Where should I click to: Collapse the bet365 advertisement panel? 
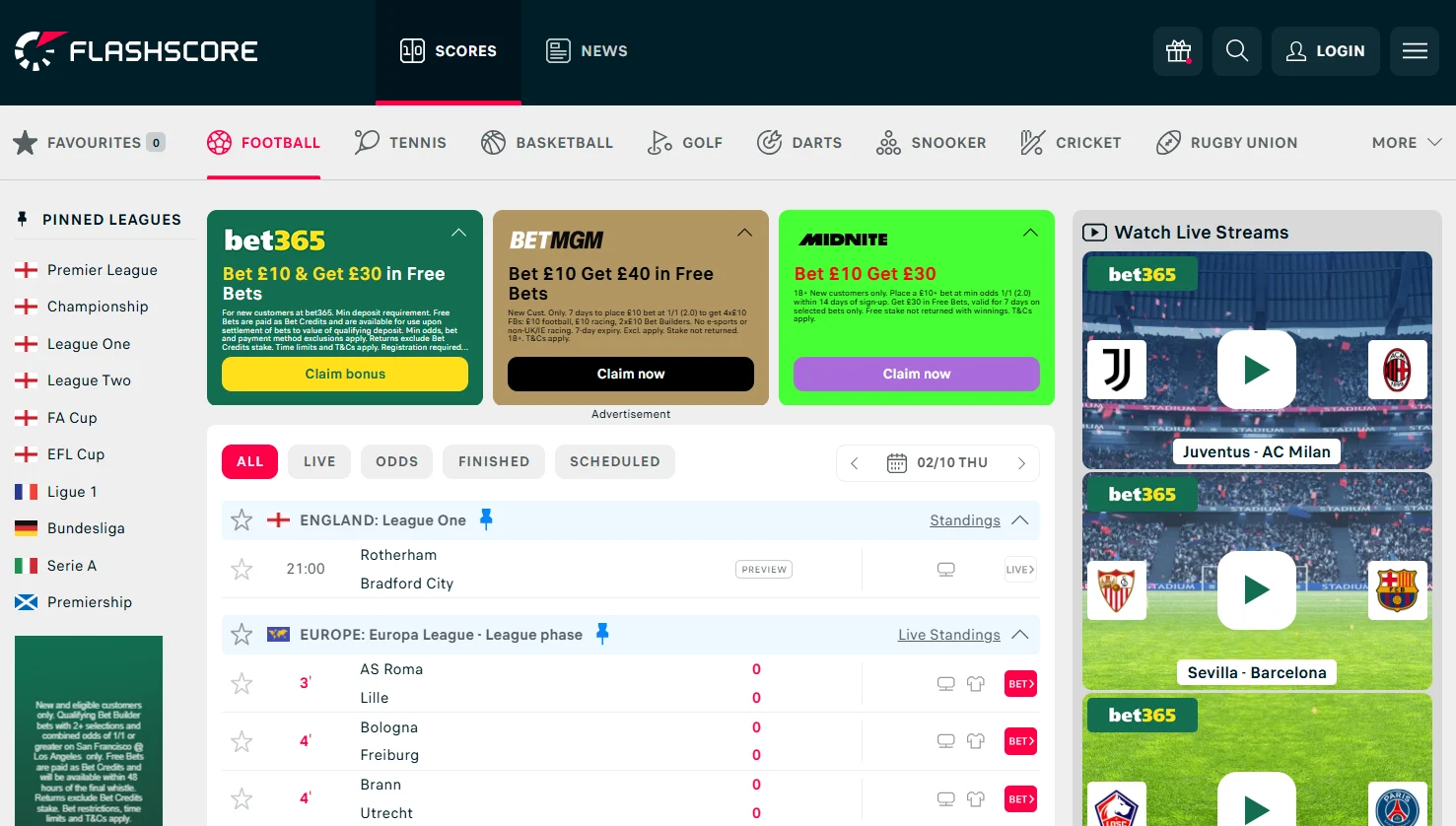[458, 234]
